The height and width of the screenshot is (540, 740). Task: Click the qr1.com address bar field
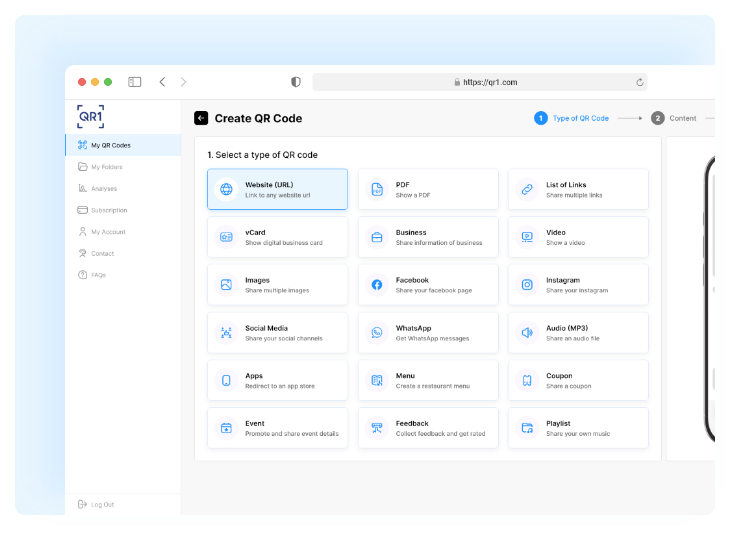point(480,82)
